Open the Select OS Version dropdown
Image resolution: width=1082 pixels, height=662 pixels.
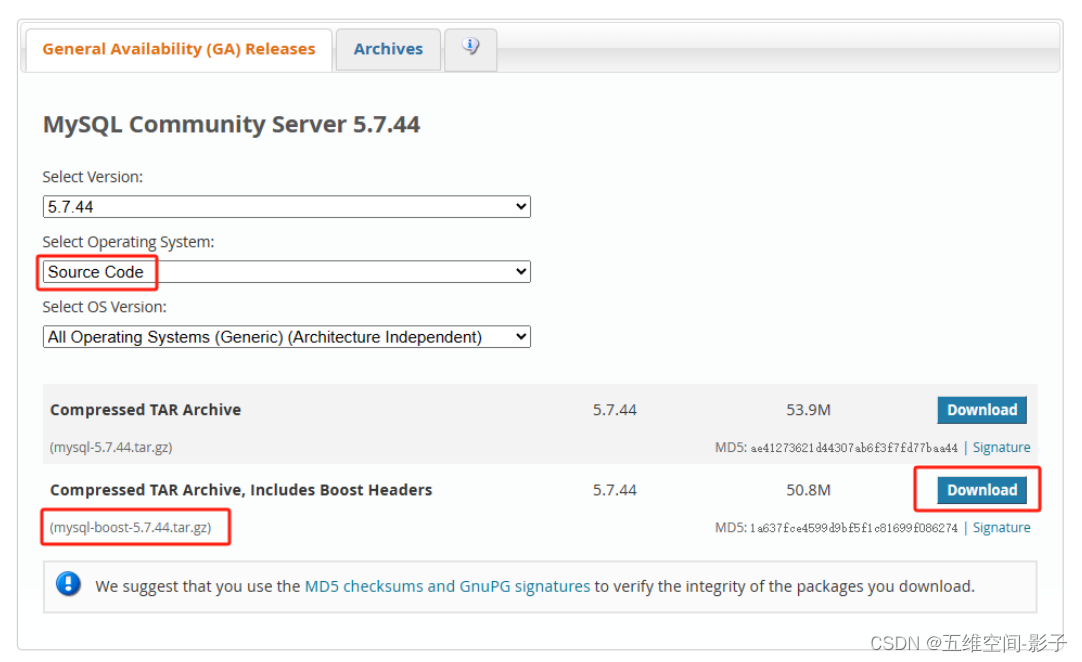tap(286, 337)
